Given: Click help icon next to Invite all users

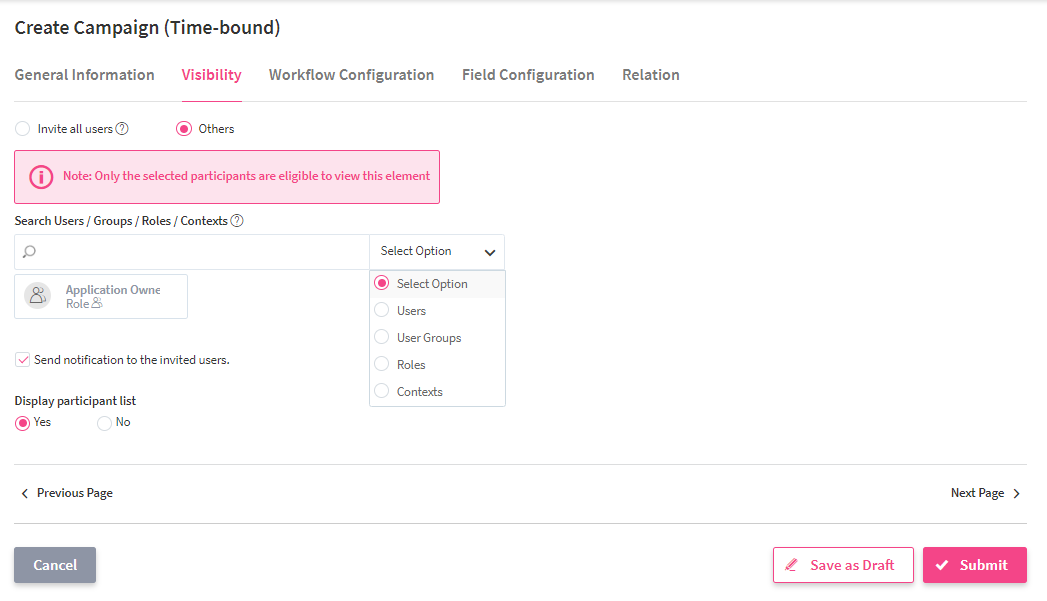Looking at the screenshot, I should pyautogui.click(x=122, y=129).
